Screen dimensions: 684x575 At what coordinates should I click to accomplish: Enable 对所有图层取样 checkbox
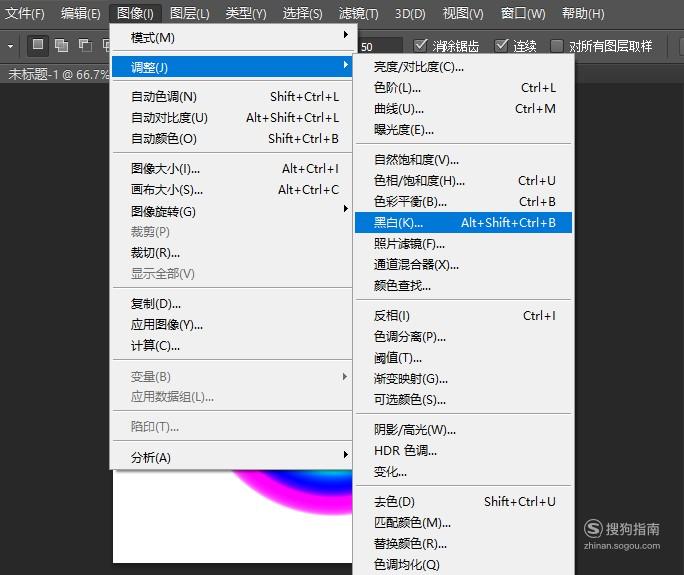pos(557,46)
